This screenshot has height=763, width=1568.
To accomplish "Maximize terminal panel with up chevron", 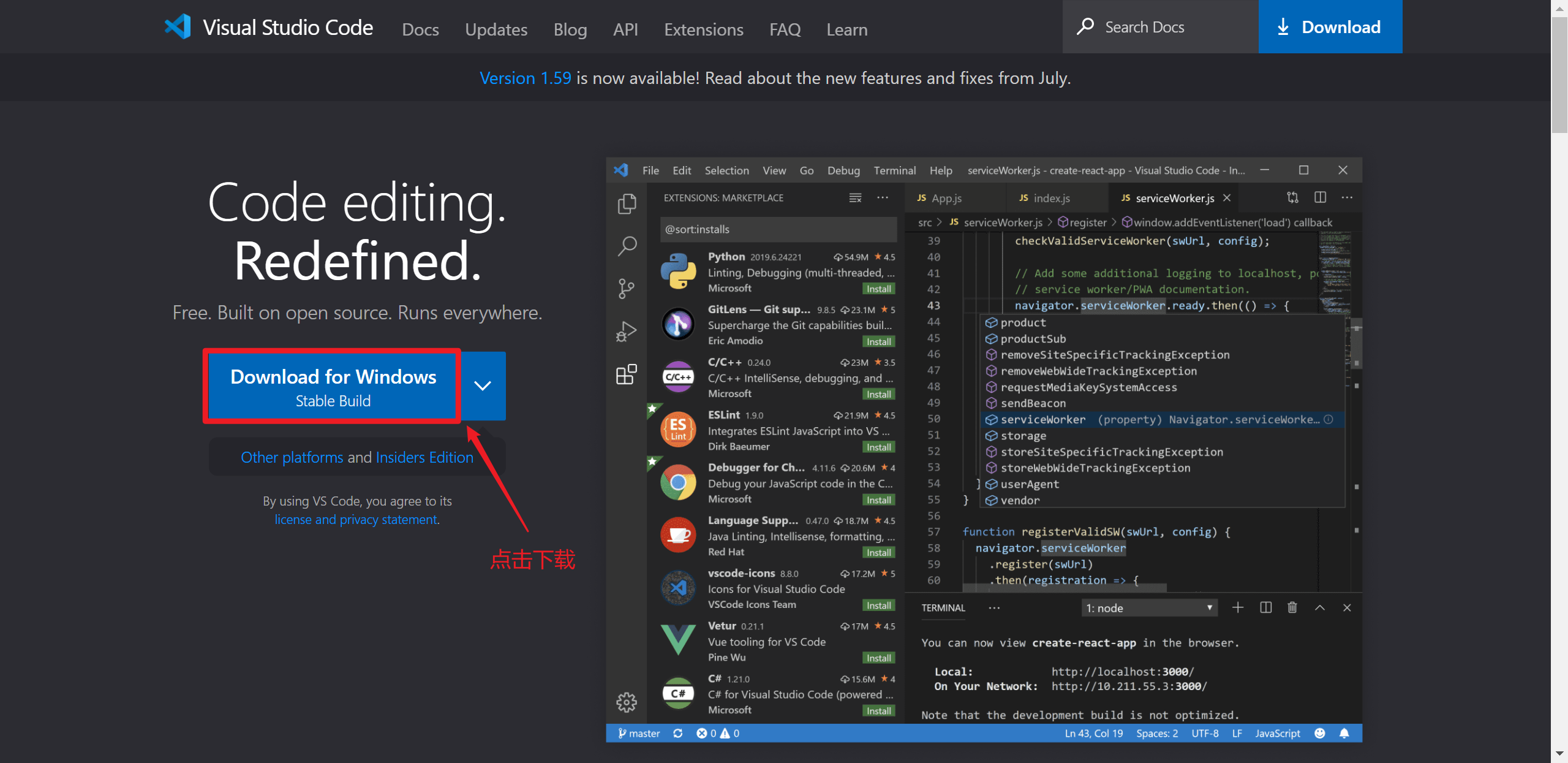I will pyautogui.click(x=1320, y=607).
